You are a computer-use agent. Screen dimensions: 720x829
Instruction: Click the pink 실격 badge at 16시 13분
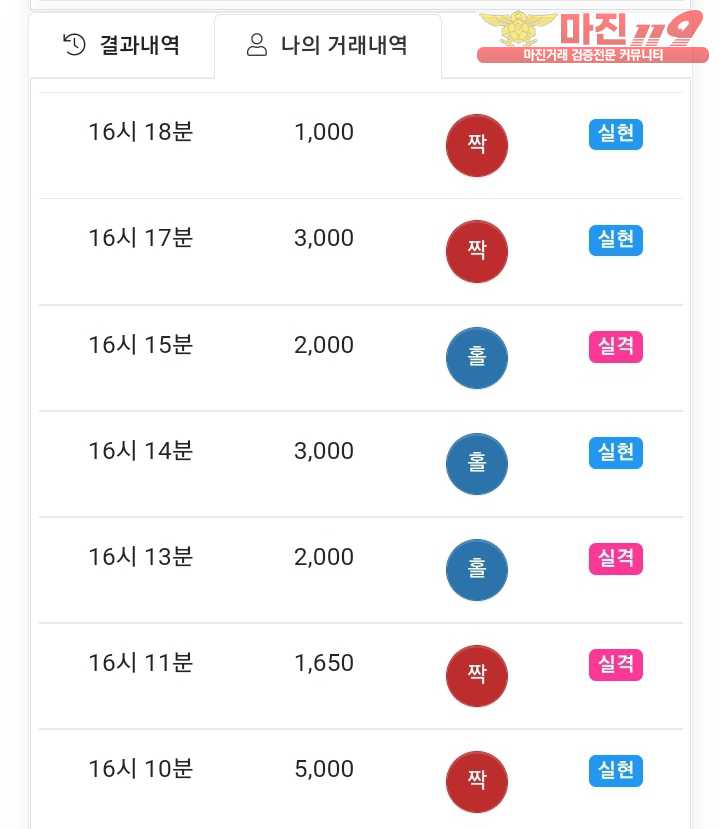point(615,559)
